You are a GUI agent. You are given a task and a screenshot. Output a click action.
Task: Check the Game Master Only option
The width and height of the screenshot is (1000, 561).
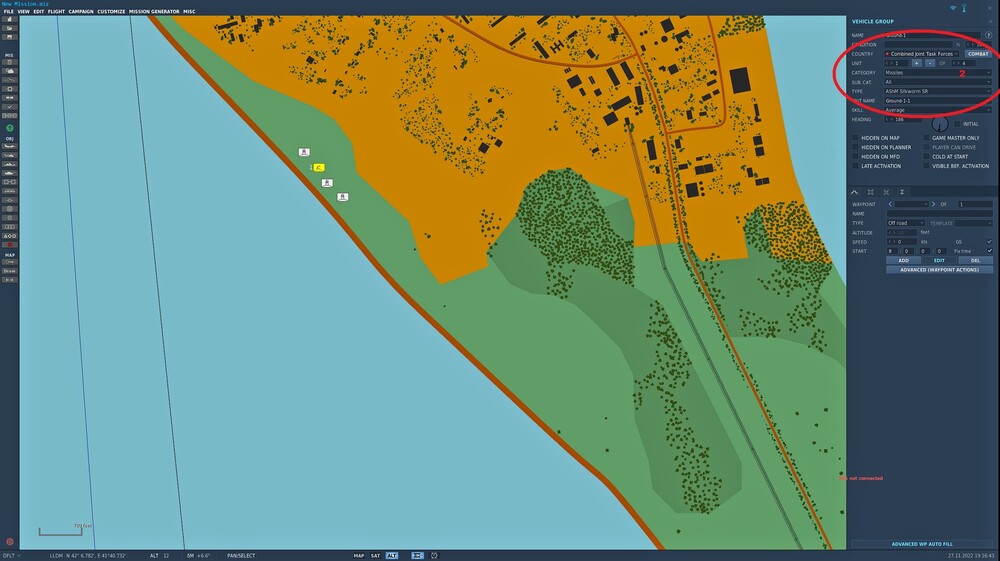click(x=927, y=138)
